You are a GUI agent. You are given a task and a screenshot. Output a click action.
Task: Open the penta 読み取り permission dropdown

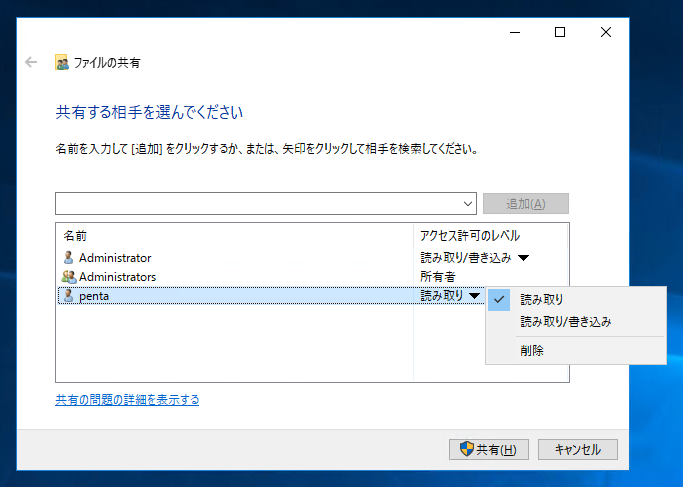point(474,296)
